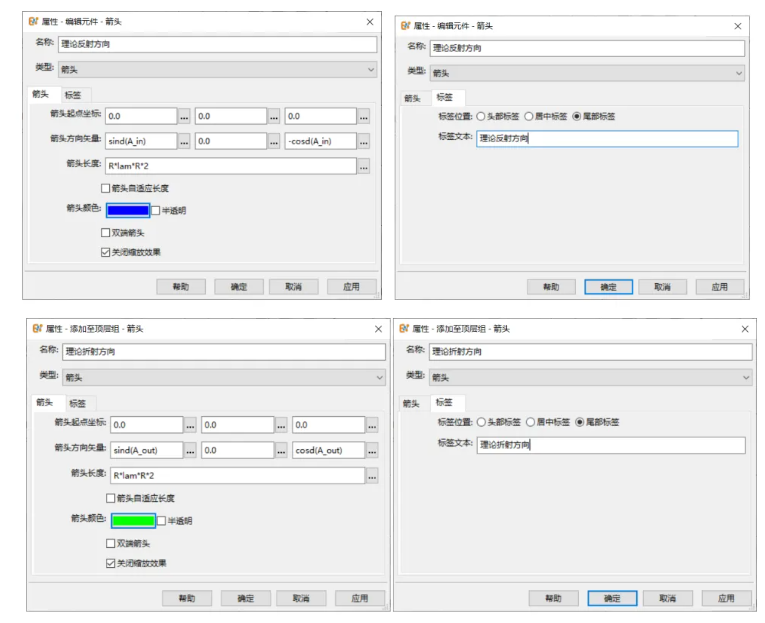Switch to 箭头 tab above 理论折射方向 label text

pos(412,403)
